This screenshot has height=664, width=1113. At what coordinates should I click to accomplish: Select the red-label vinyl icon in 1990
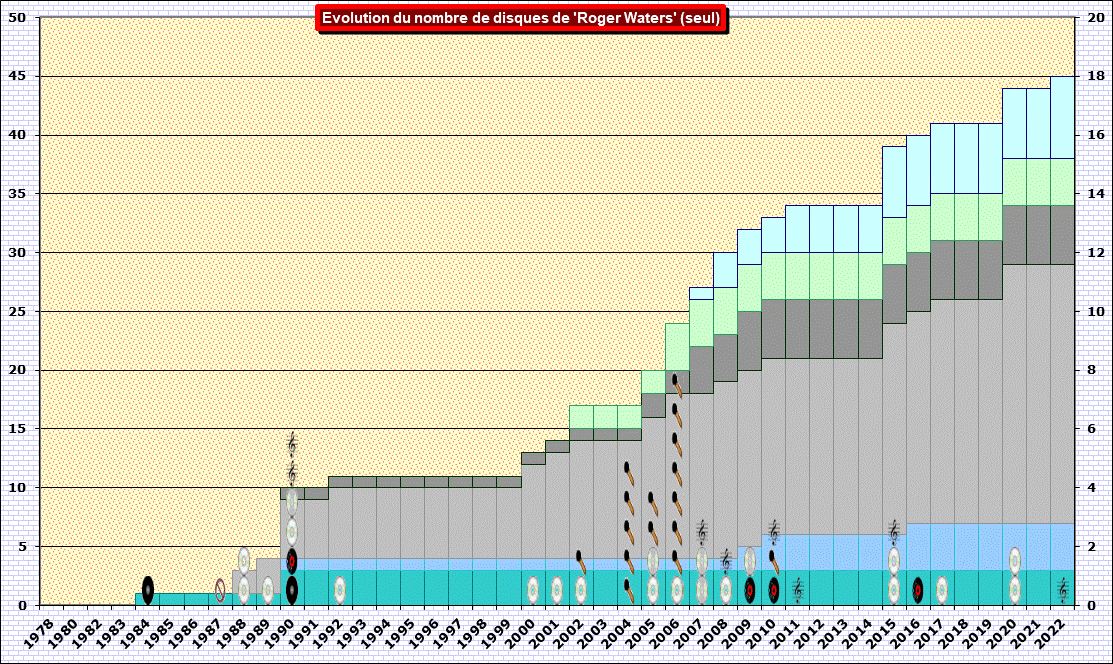(292, 561)
